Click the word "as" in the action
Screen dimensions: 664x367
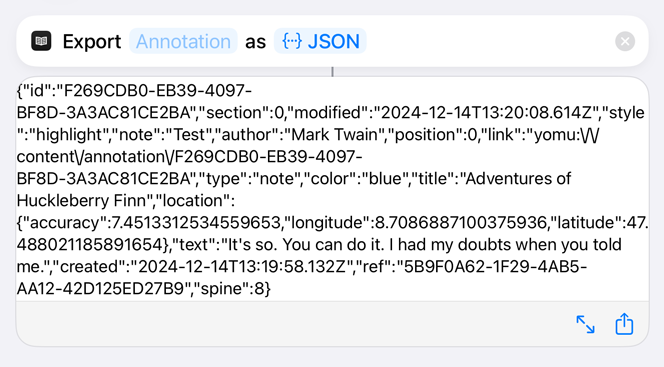255,42
